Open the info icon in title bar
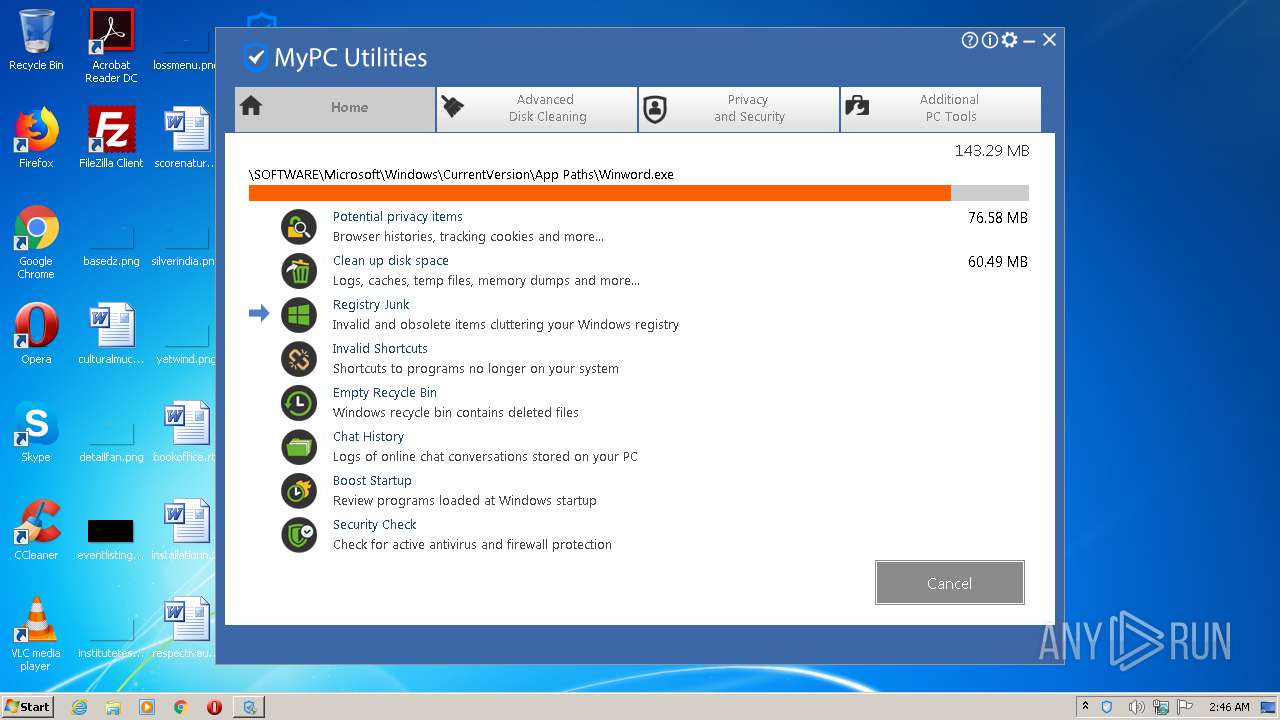Image resolution: width=1280 pixels, height=720 pixels. pos(989,40)
